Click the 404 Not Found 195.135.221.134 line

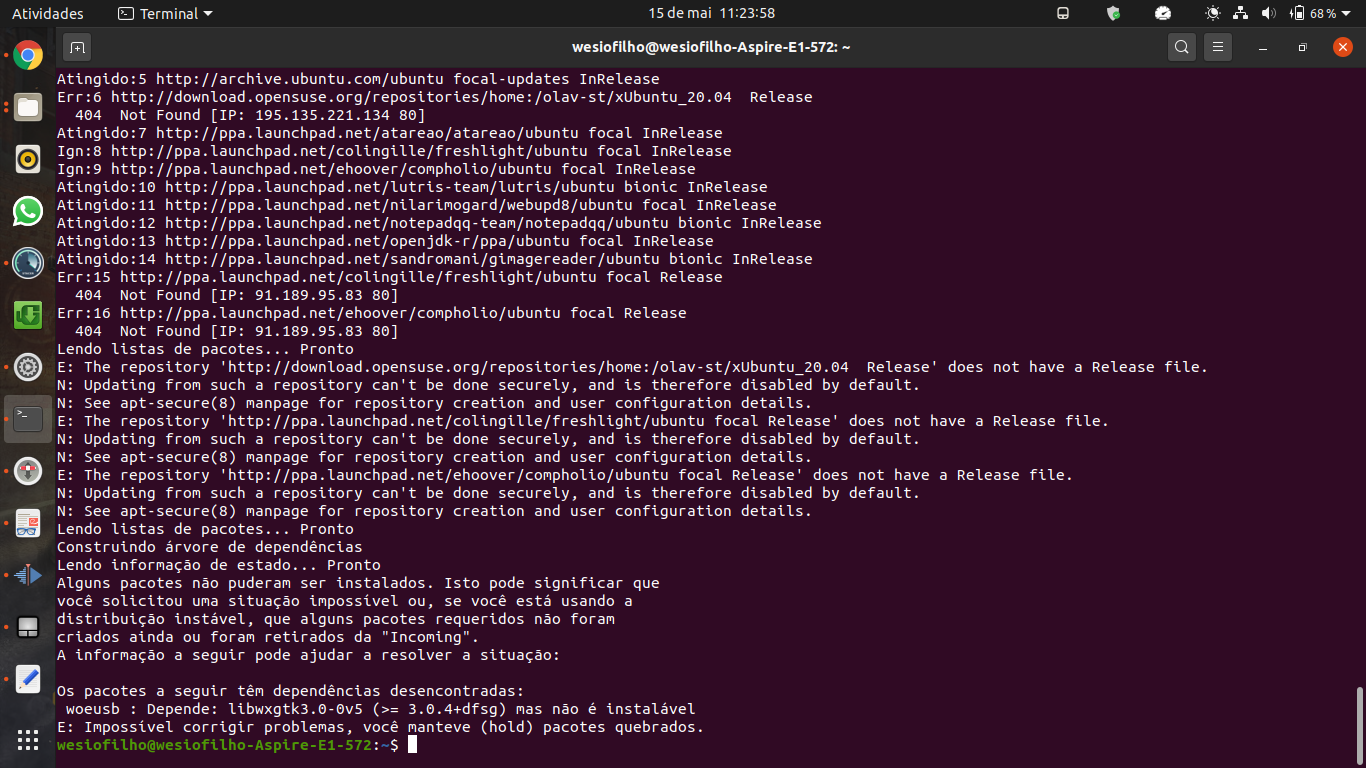coord(250,115)
